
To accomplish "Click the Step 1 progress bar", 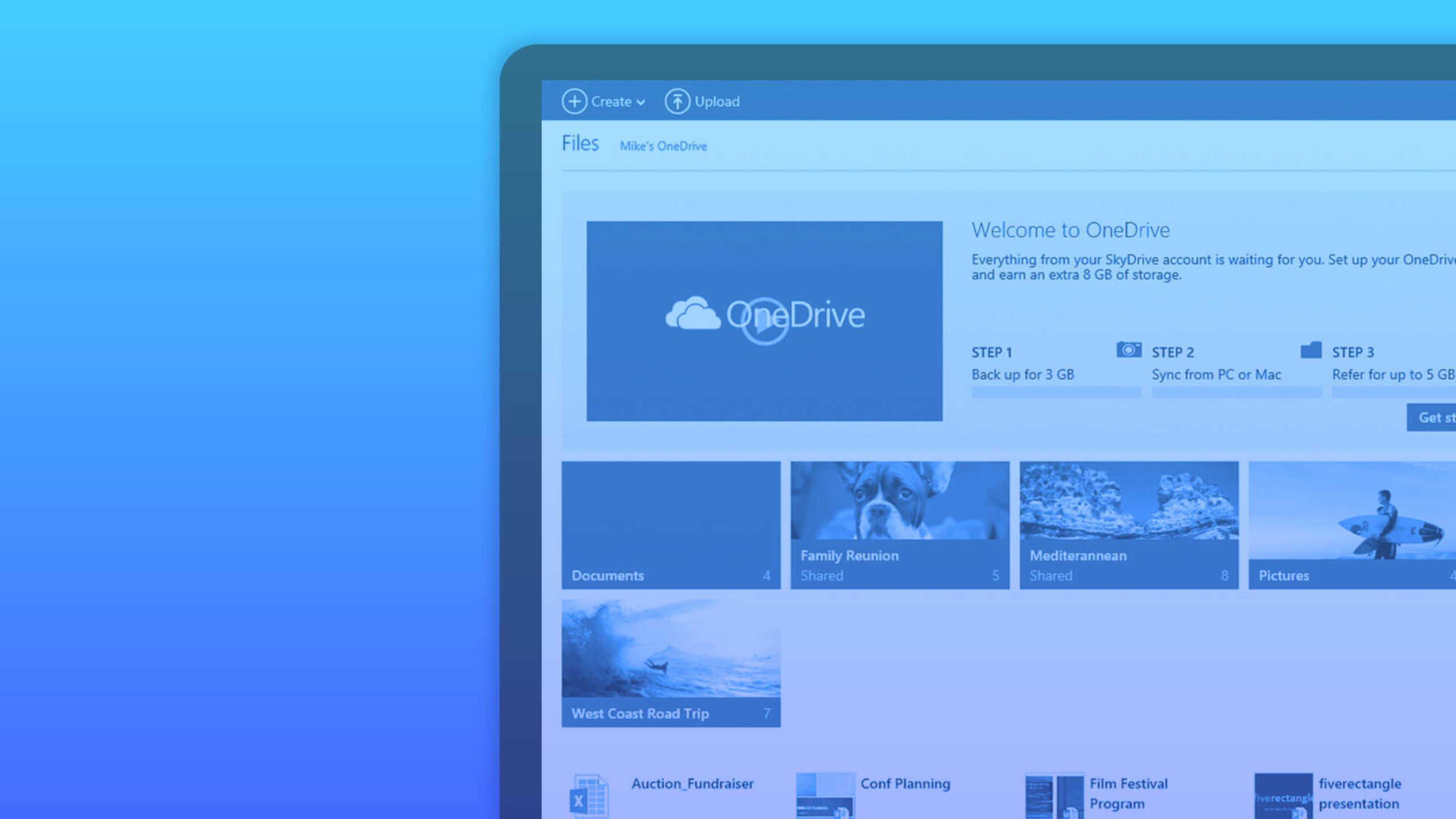I will click(1056, 392).
